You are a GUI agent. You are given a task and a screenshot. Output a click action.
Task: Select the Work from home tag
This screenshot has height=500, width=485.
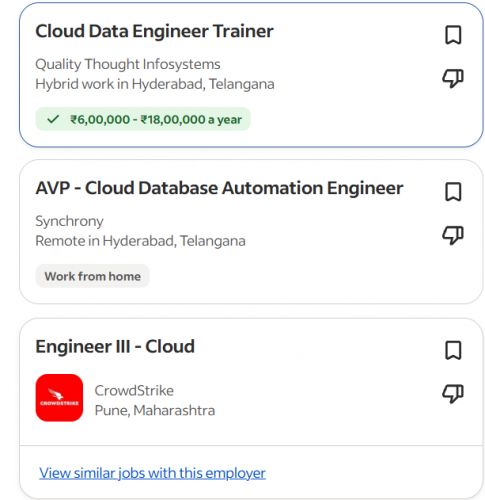point(92,276)
